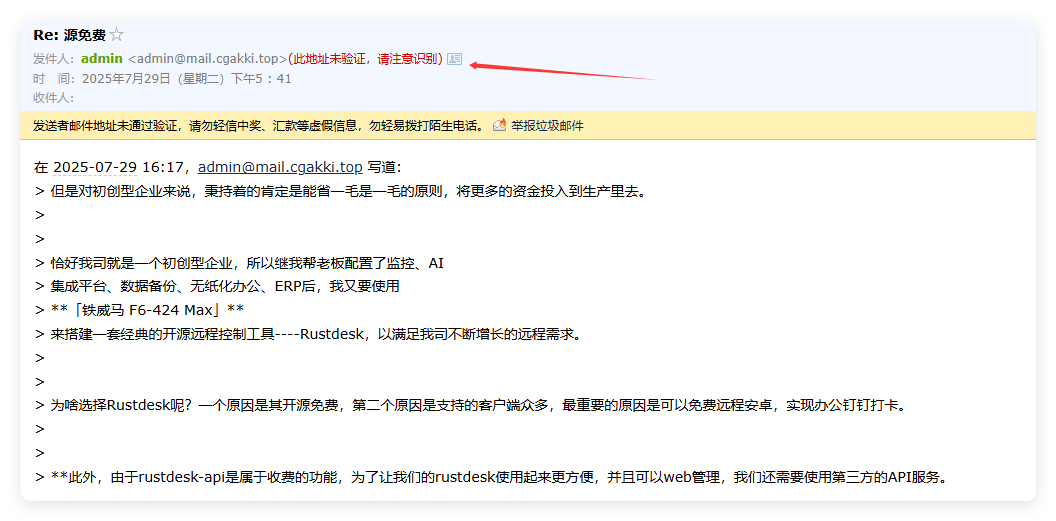Open sender contact card icon
The image size is (1056, 521).
coord(455,59)
